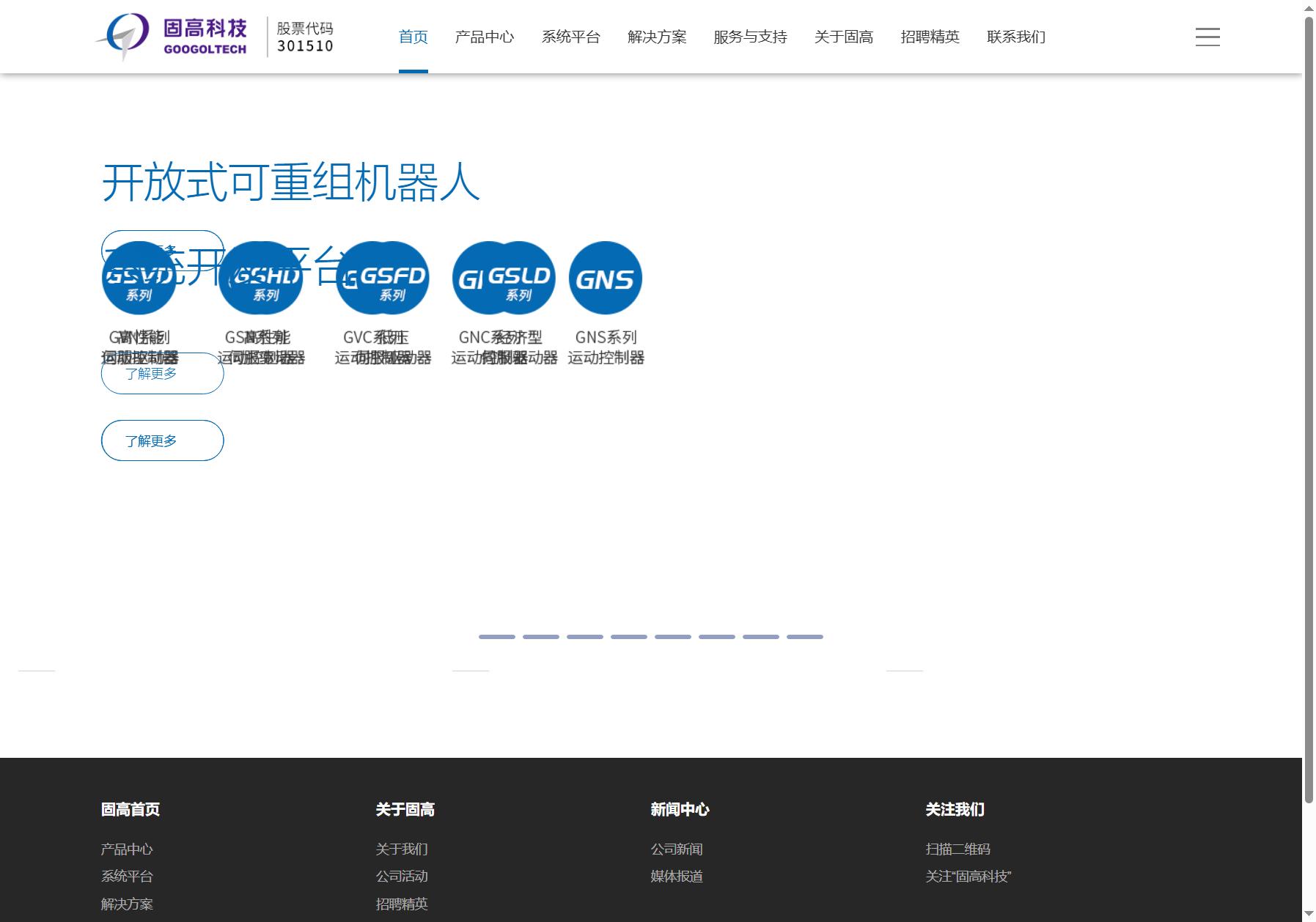Image resolution: width=1316 pixels, height=922 pixels.
Task: Click the 开放式可重组机器人 heading
Action: (291, 182)
